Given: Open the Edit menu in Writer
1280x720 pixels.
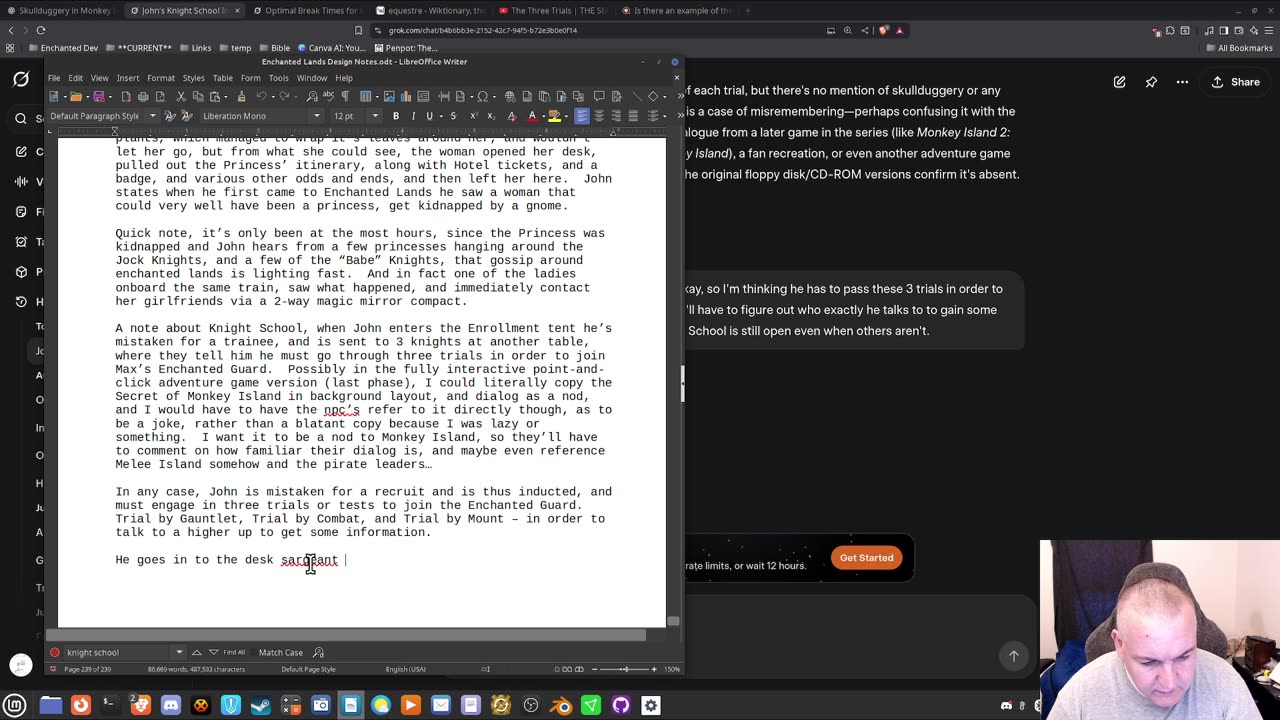Looking at the screenshot, I should pos(75,78).
